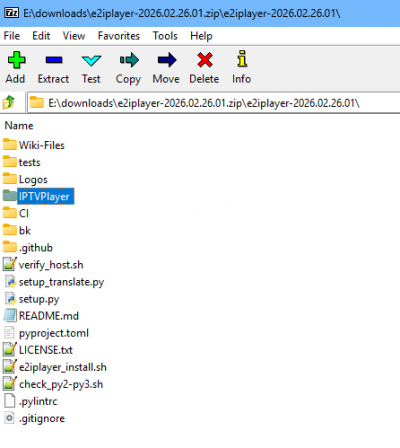
Task: Click the address bar path field
Action: coord(213,103)
